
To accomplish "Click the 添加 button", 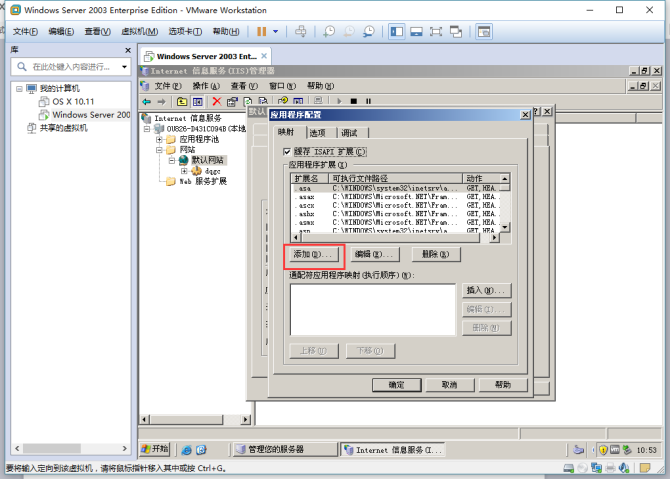I will (x=314, y=255).
